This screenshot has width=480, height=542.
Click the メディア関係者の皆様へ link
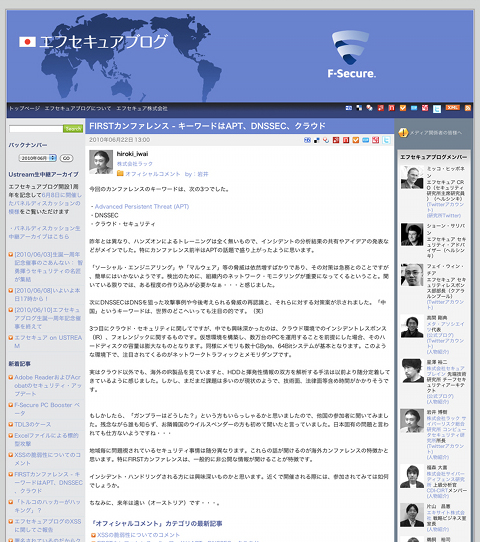click(435, 133)
